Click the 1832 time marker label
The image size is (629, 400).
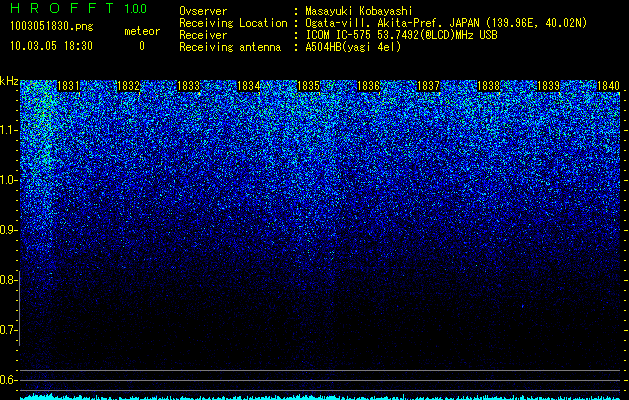128,86
